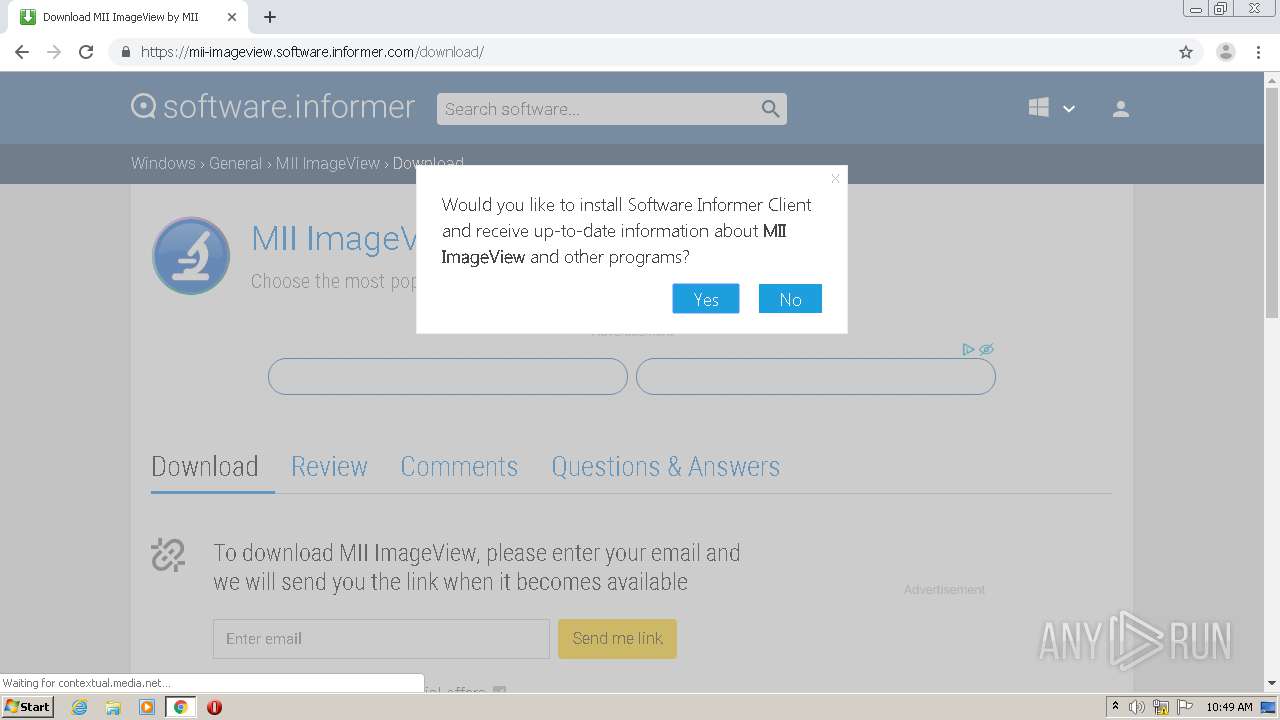
Task: Click the left empty ad button
Action: 448,377
